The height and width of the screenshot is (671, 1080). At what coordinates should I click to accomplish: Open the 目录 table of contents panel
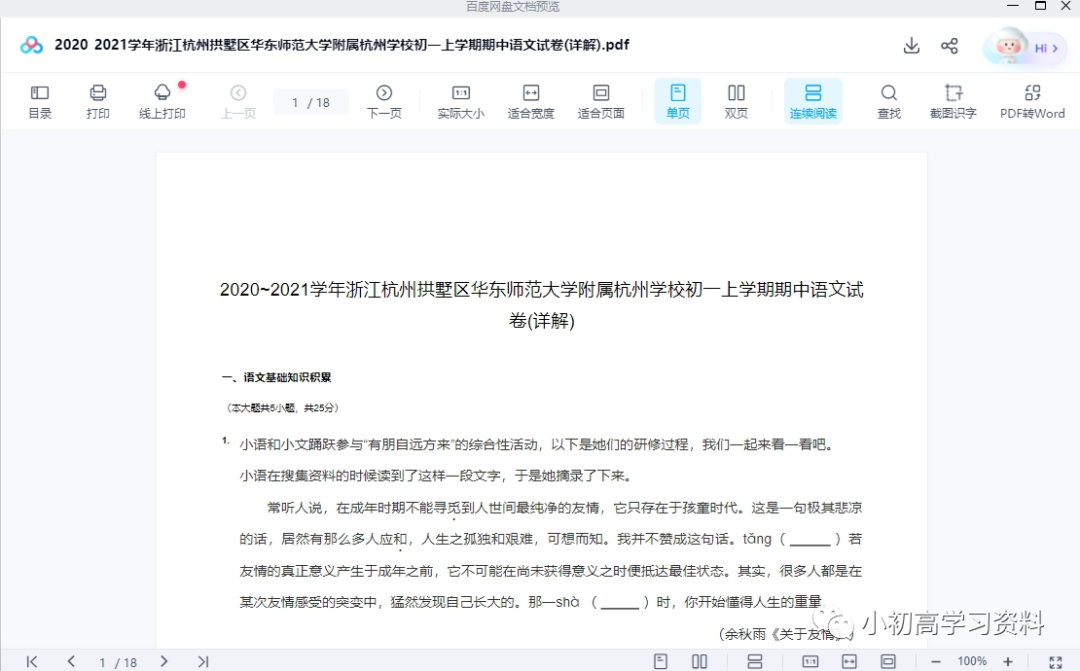[x=40, y=101]
